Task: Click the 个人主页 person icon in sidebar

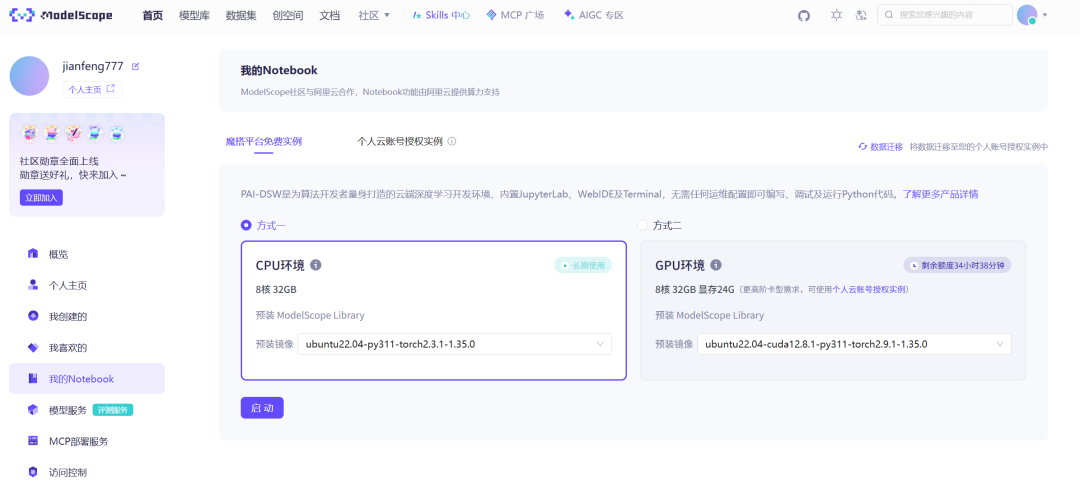Action: pyautogui.click(x=32, y=285)
